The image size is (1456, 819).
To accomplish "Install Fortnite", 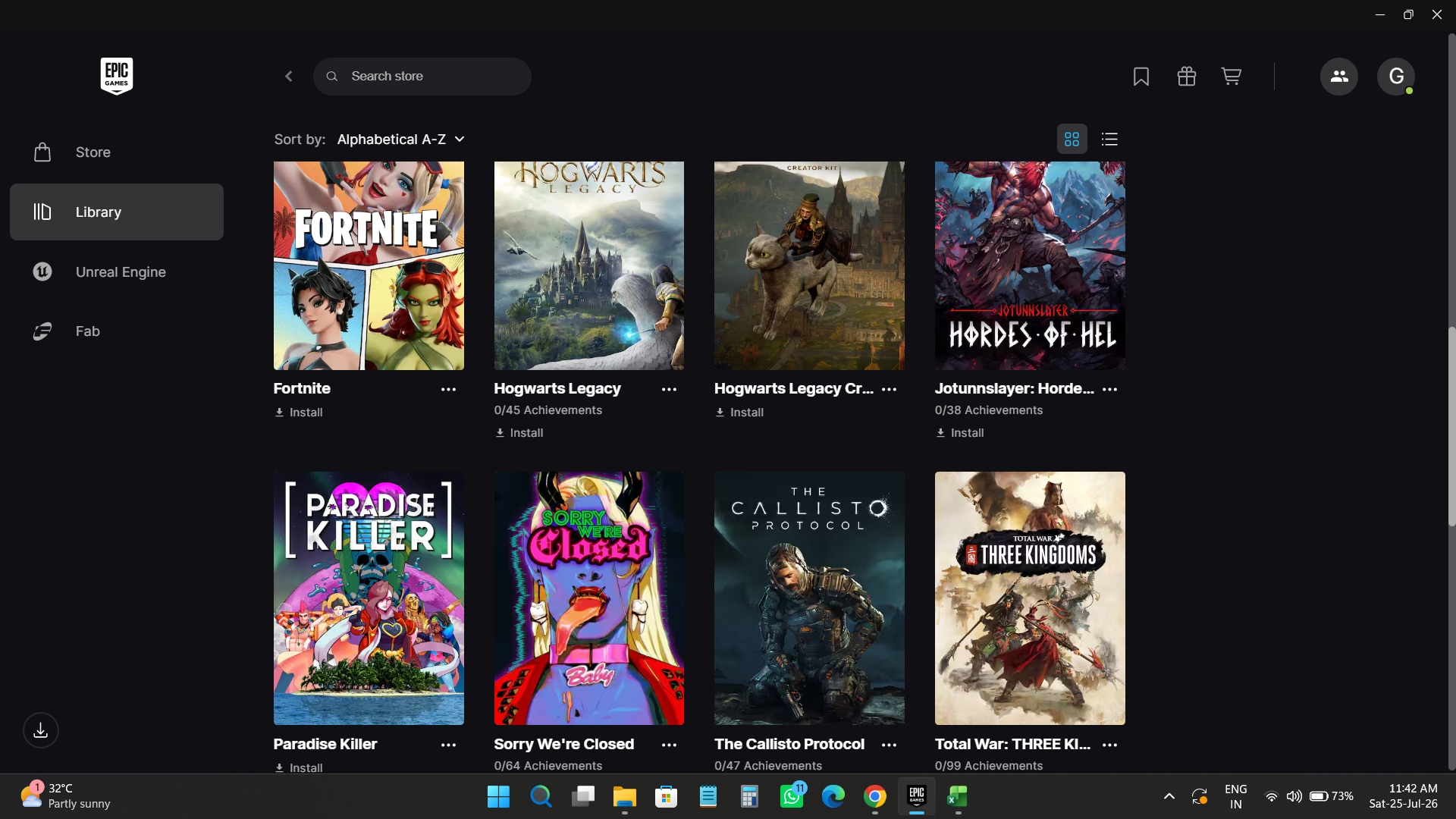I will point(299,413).
